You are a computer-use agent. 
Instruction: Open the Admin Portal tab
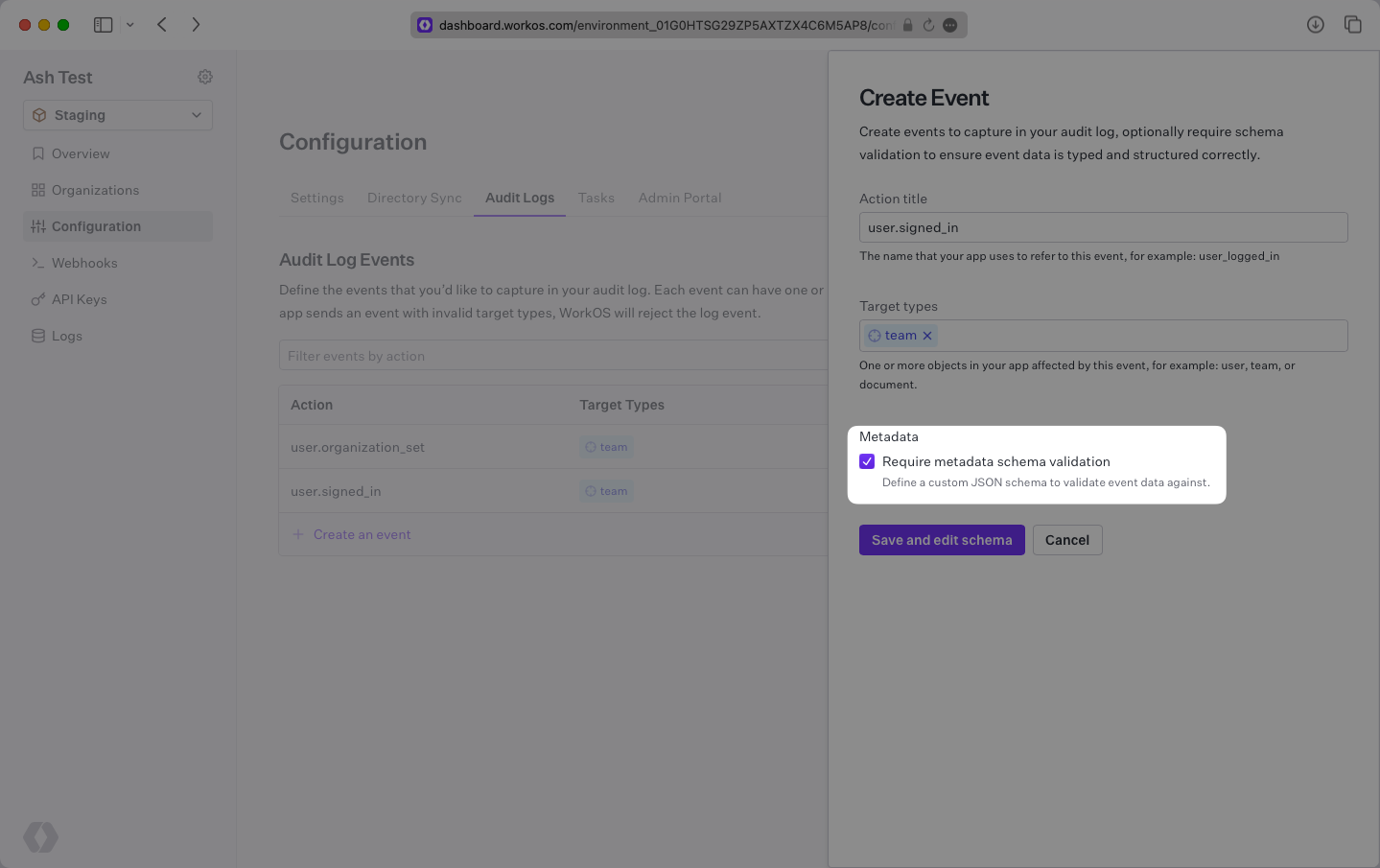[679, 198]
